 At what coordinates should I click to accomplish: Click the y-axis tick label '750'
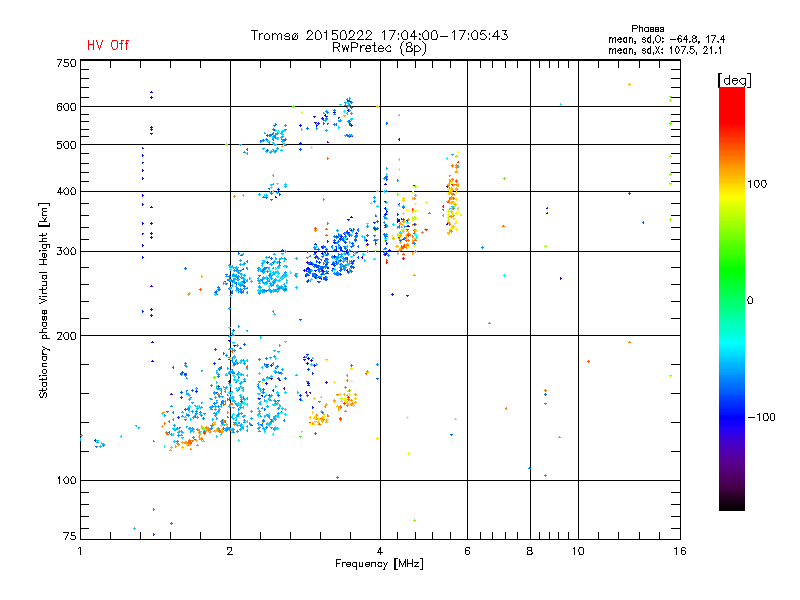[x=66, y=63]
